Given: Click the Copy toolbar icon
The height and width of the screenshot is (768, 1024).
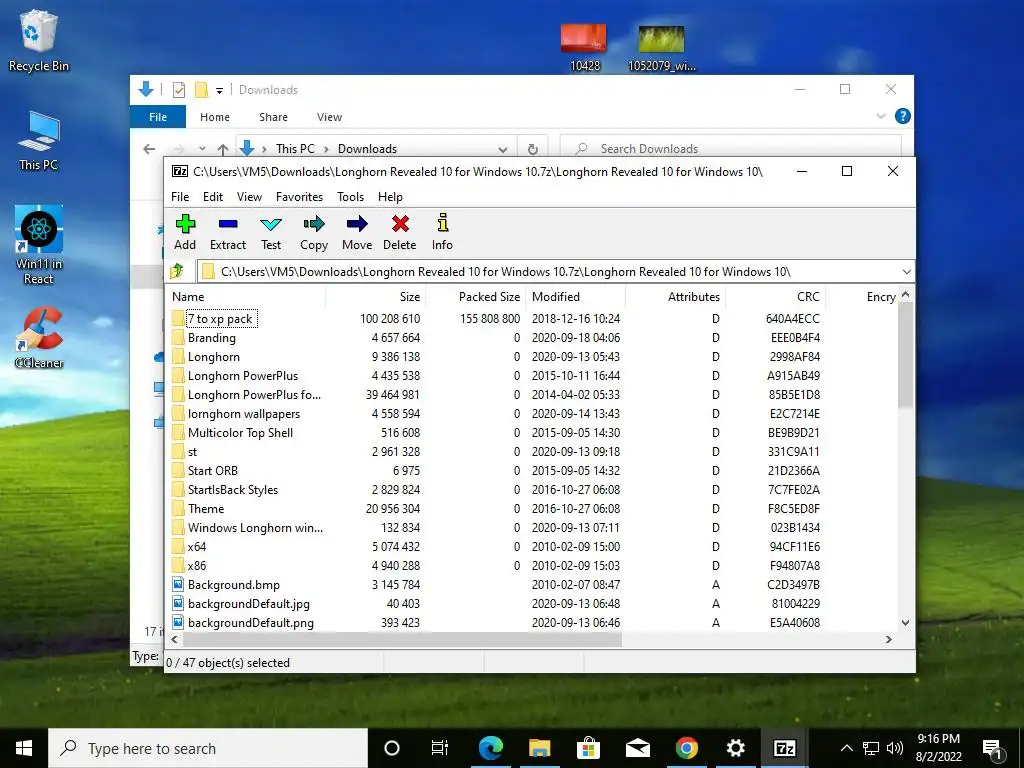Looking at the screenshot, I should pyautogui.click(x=313, y=232).
